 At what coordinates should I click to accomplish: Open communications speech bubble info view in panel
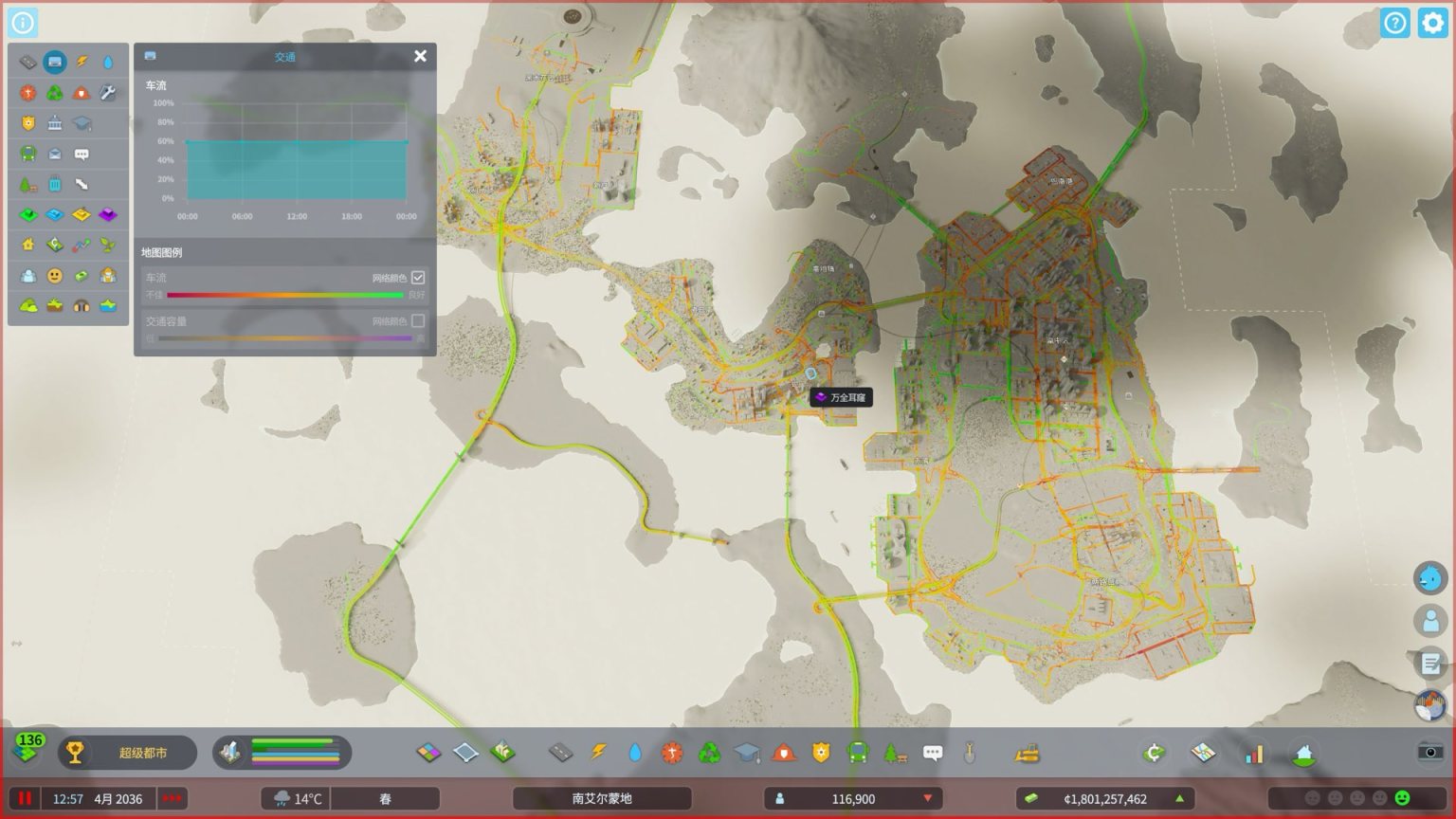pyautogui.click(x=82, y=154)
